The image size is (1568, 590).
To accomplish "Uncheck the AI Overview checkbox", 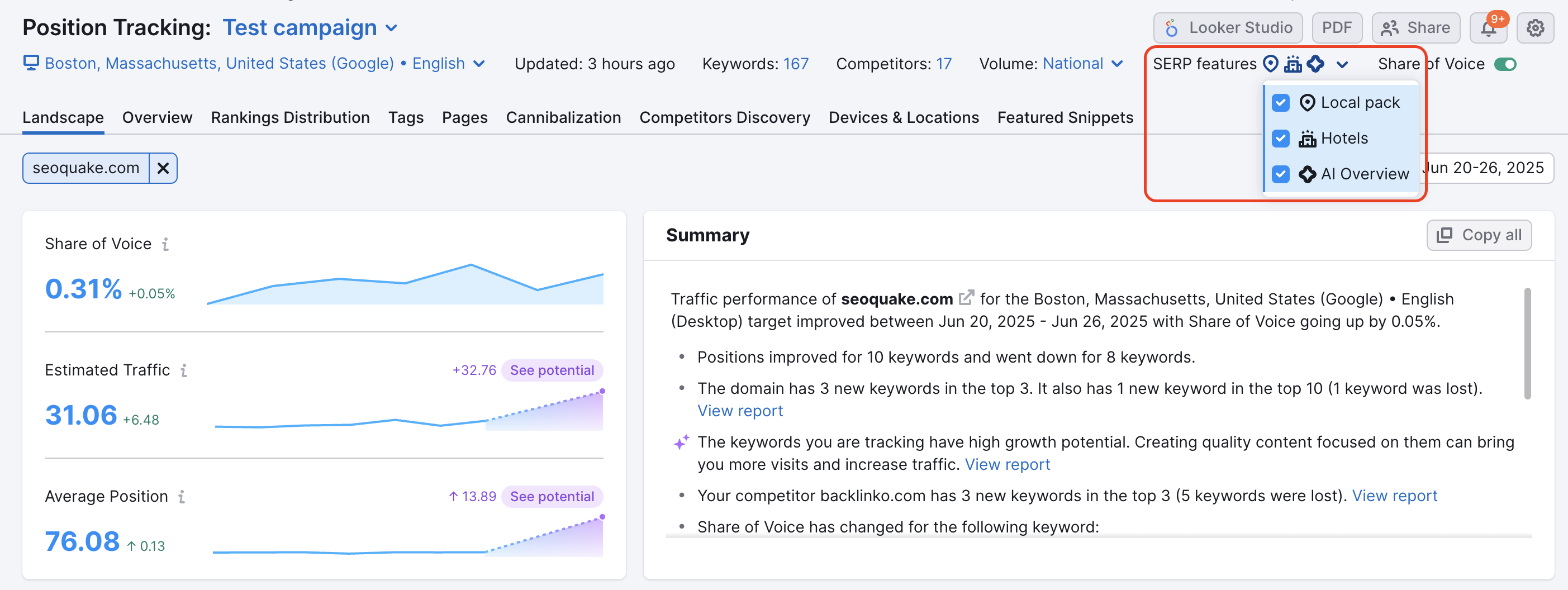I will pos(1280,174).
